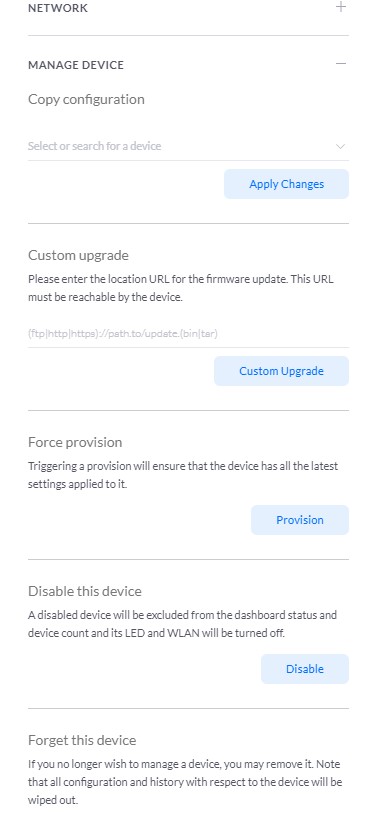
Task: Select the Force provision heading
Action: pos(75,442)
